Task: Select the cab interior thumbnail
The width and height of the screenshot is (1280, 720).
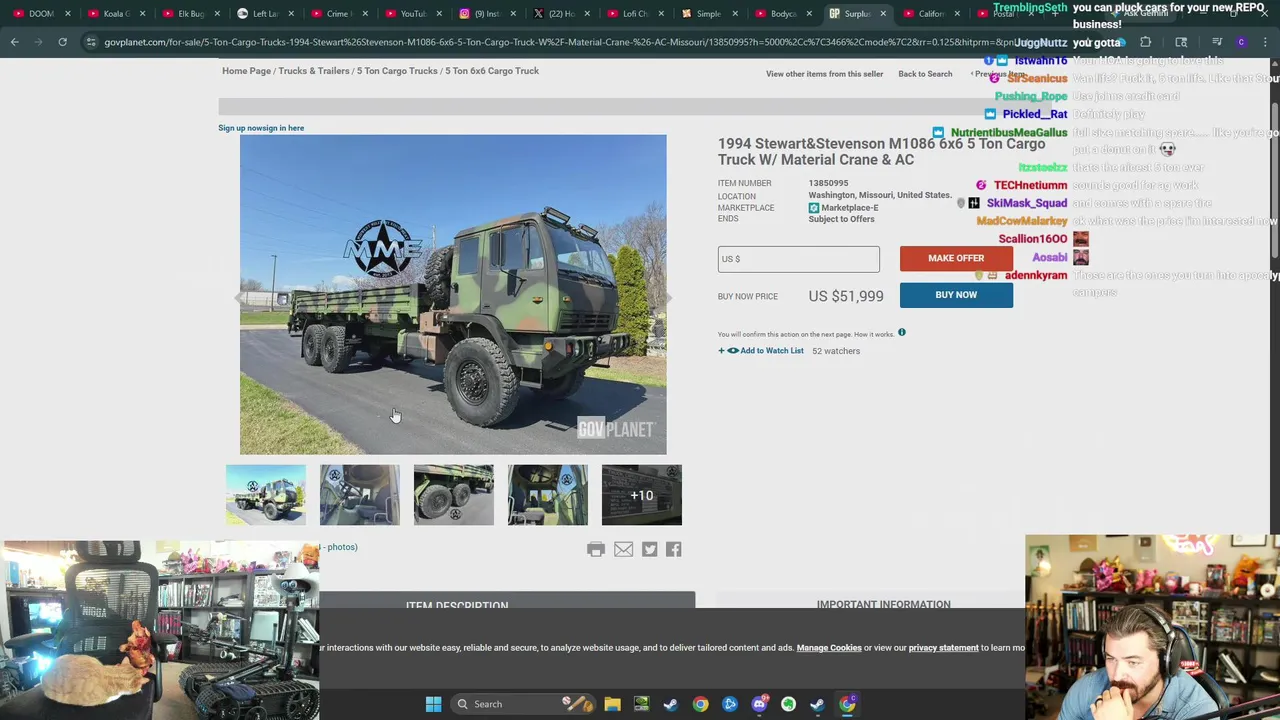Action: point(359,495)
